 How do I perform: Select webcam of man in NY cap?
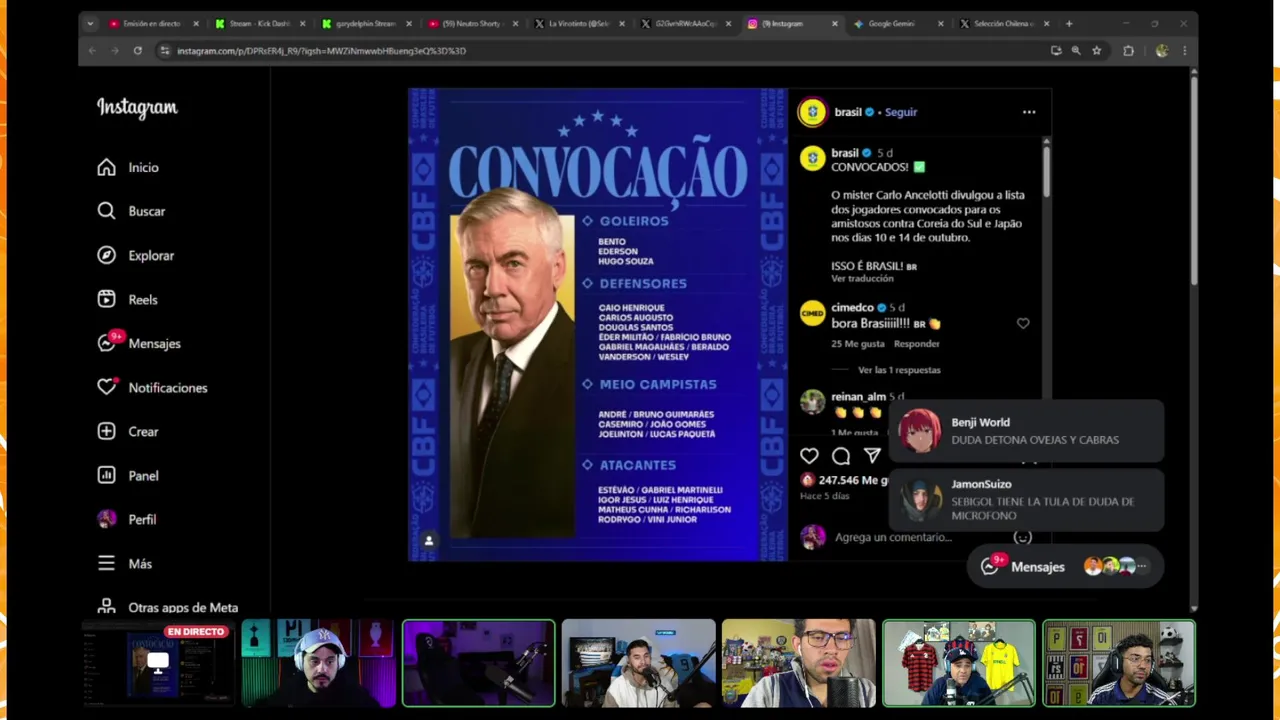(x=318, y=663)
